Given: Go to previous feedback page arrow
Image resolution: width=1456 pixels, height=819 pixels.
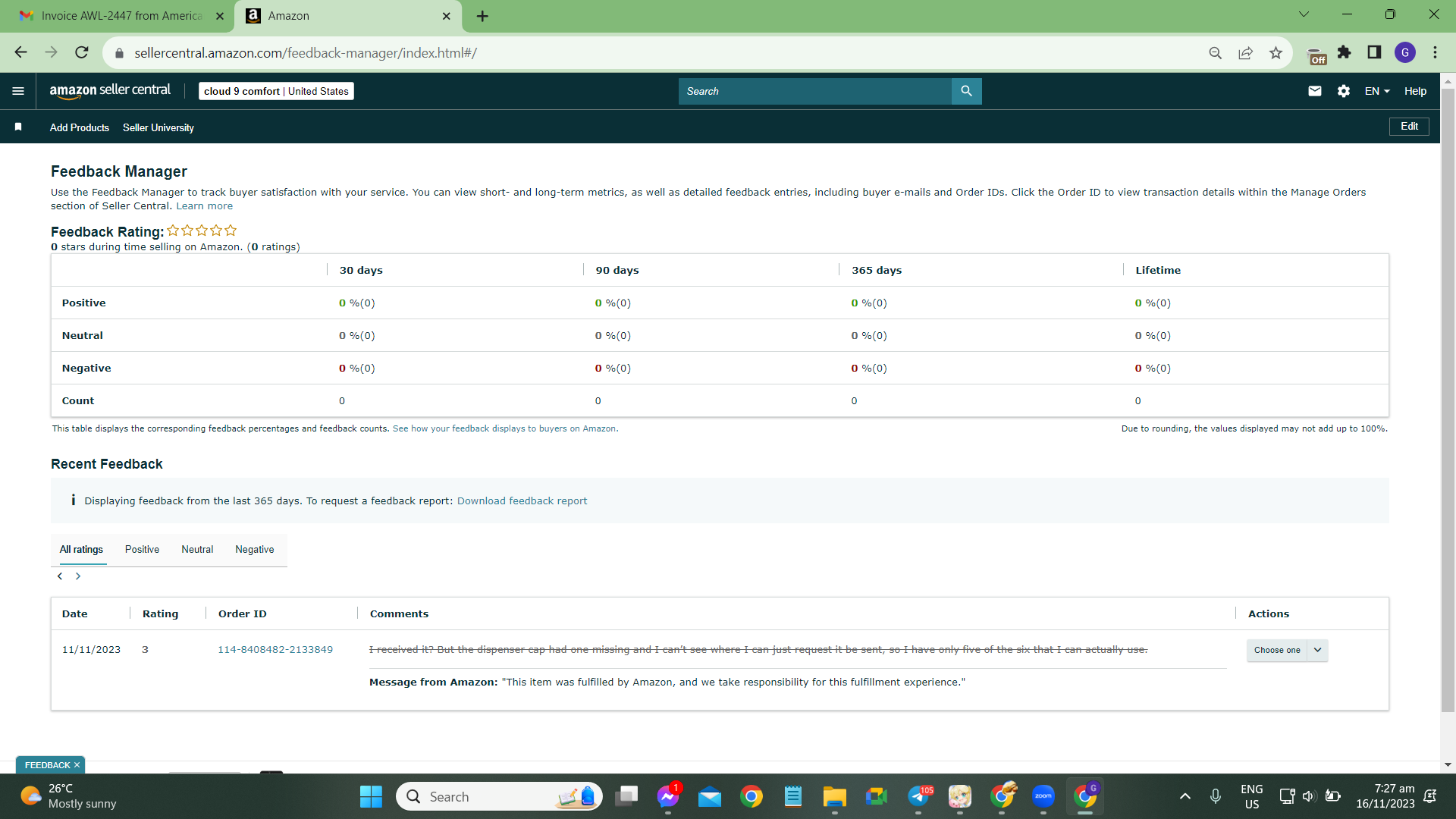Looking at the screenshot, I should tap(60, 576).
